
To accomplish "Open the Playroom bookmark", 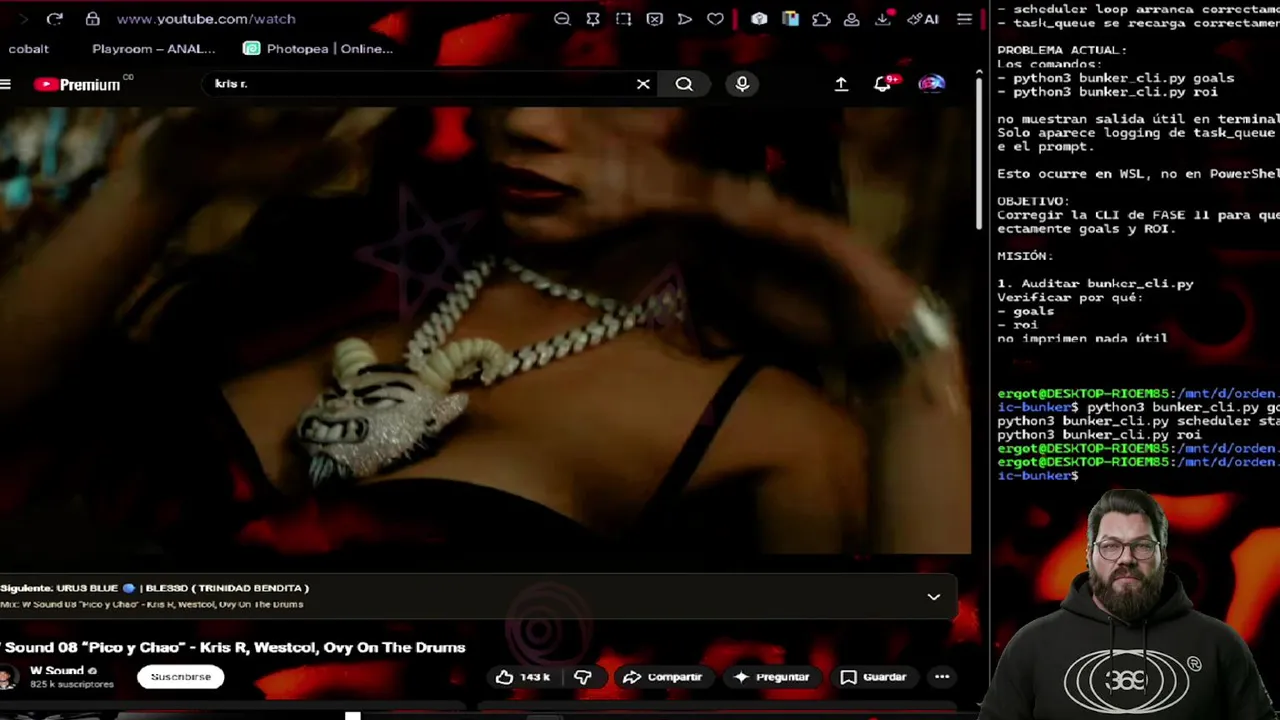I will 154,48.
